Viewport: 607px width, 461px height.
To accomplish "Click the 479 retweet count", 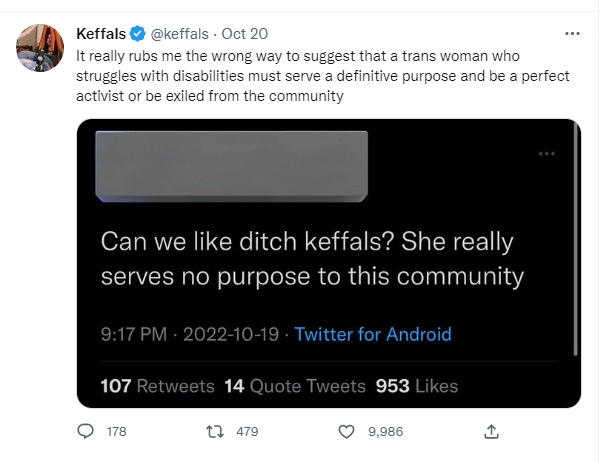I will tap(247, 432).
